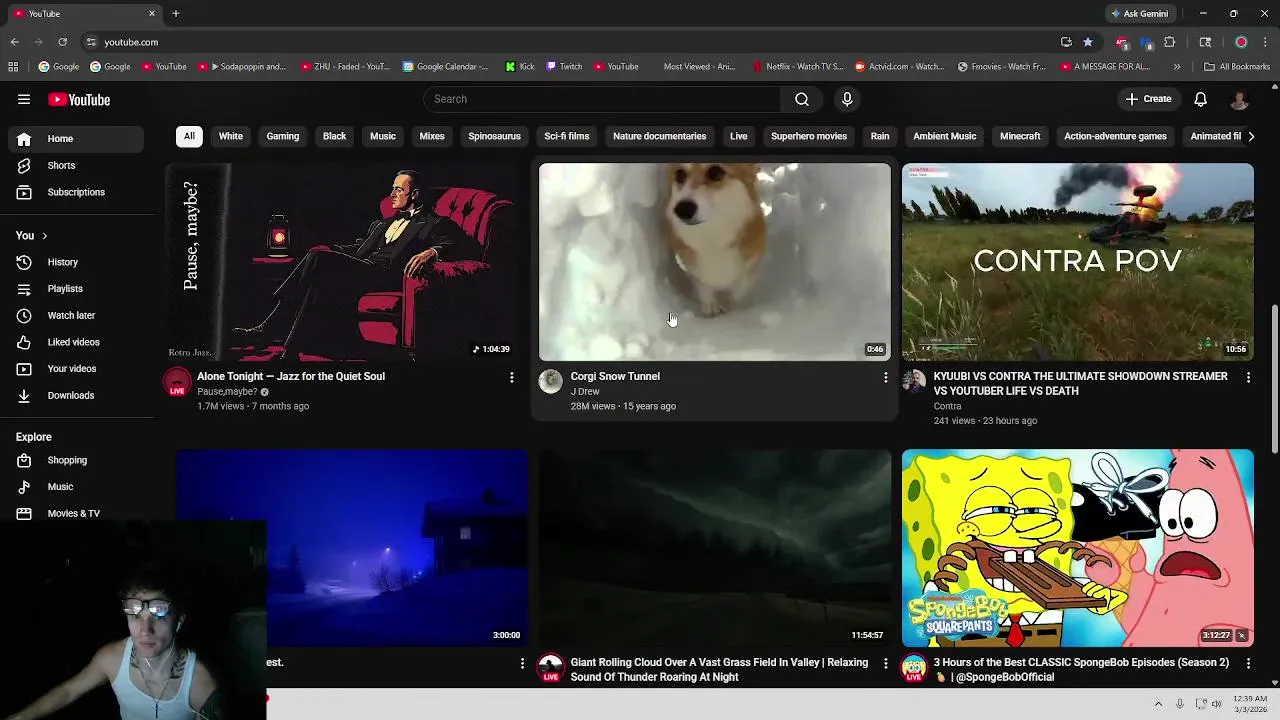
Task: Open the taskbar clock showing 12:39 AM
Action: [x=1250, y=704]
